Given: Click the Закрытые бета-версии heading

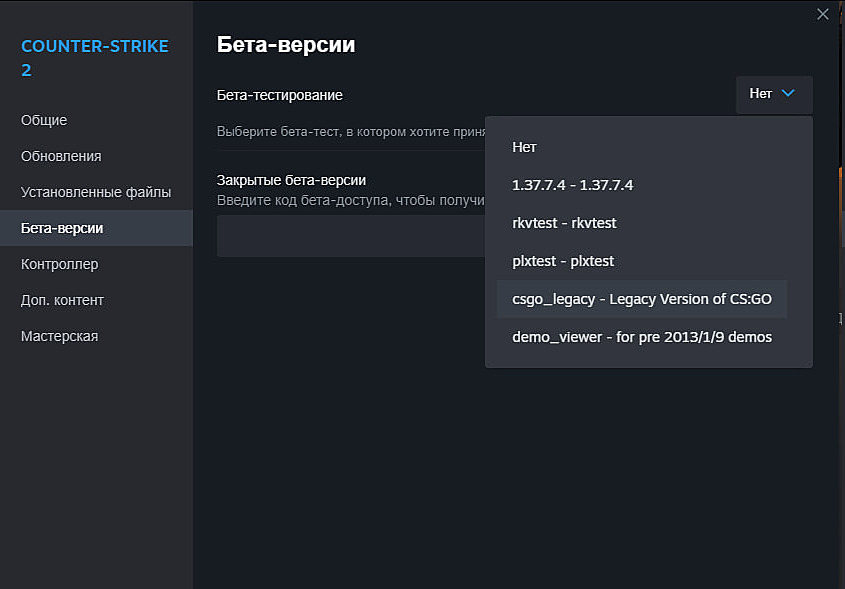Looking at the screenshot, I should point(291,180).
